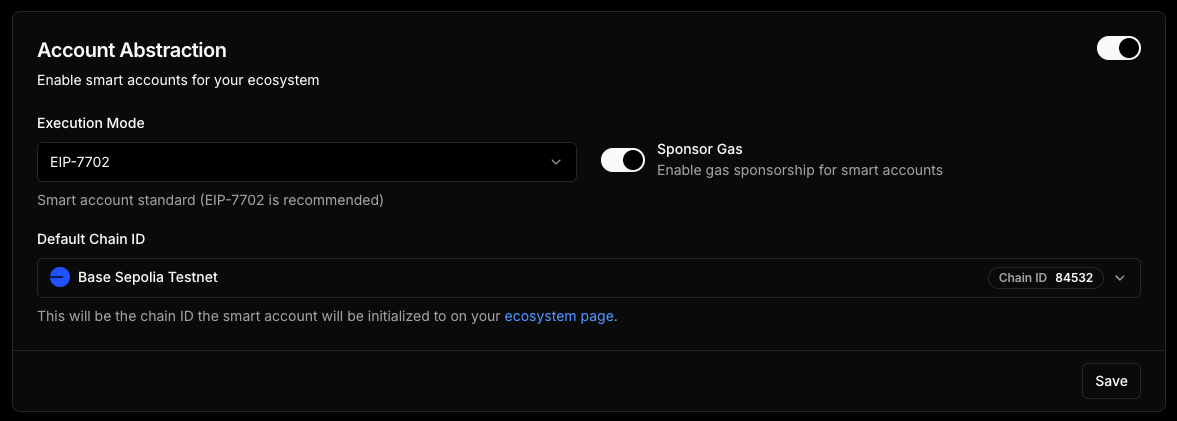Open the ecosystem page link

click(x=560, y=316)
